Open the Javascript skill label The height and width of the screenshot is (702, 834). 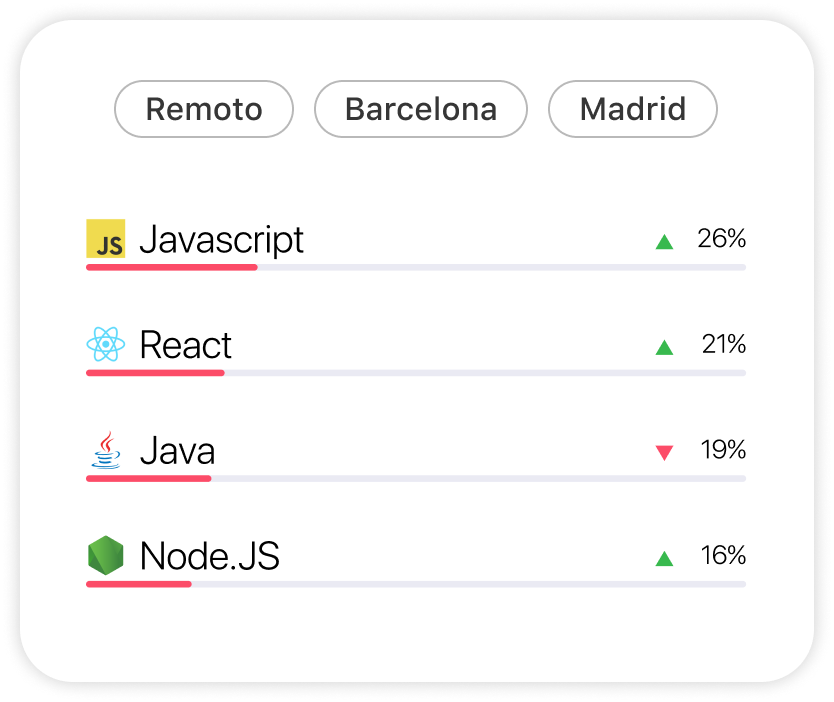[x=221, y=239]
